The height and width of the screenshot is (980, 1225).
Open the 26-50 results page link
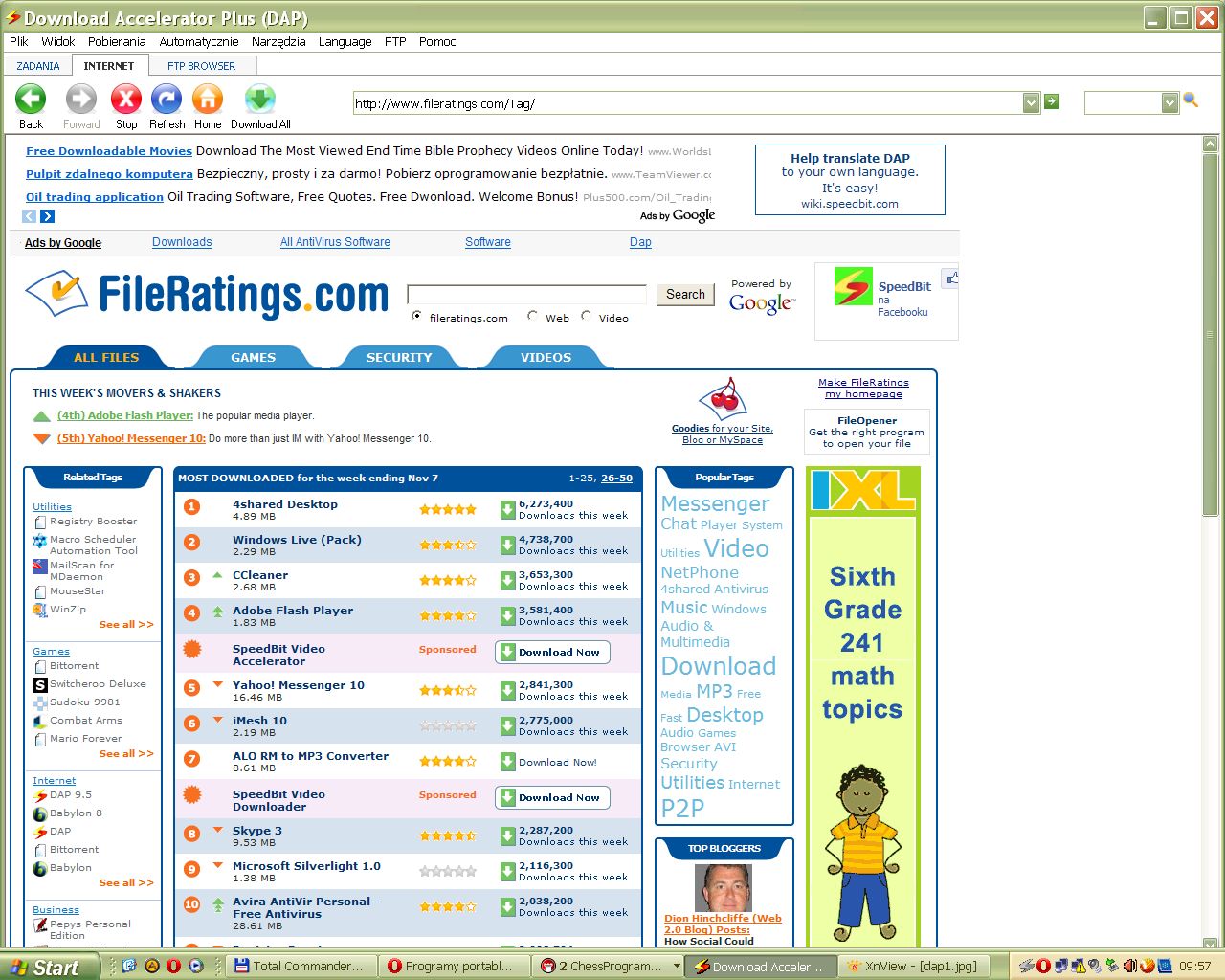coord(616,478)
